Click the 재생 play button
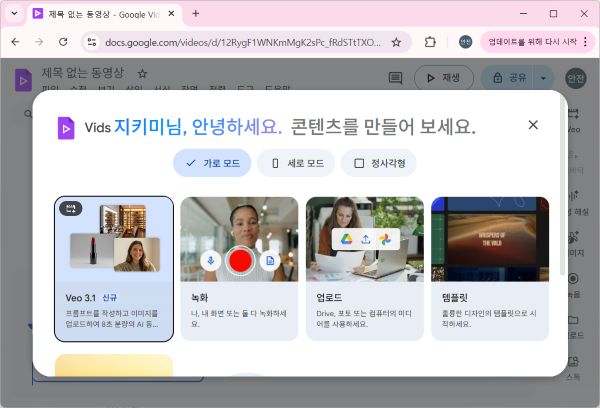Screen dimensions: 600x408 click(x=444, y=78)
